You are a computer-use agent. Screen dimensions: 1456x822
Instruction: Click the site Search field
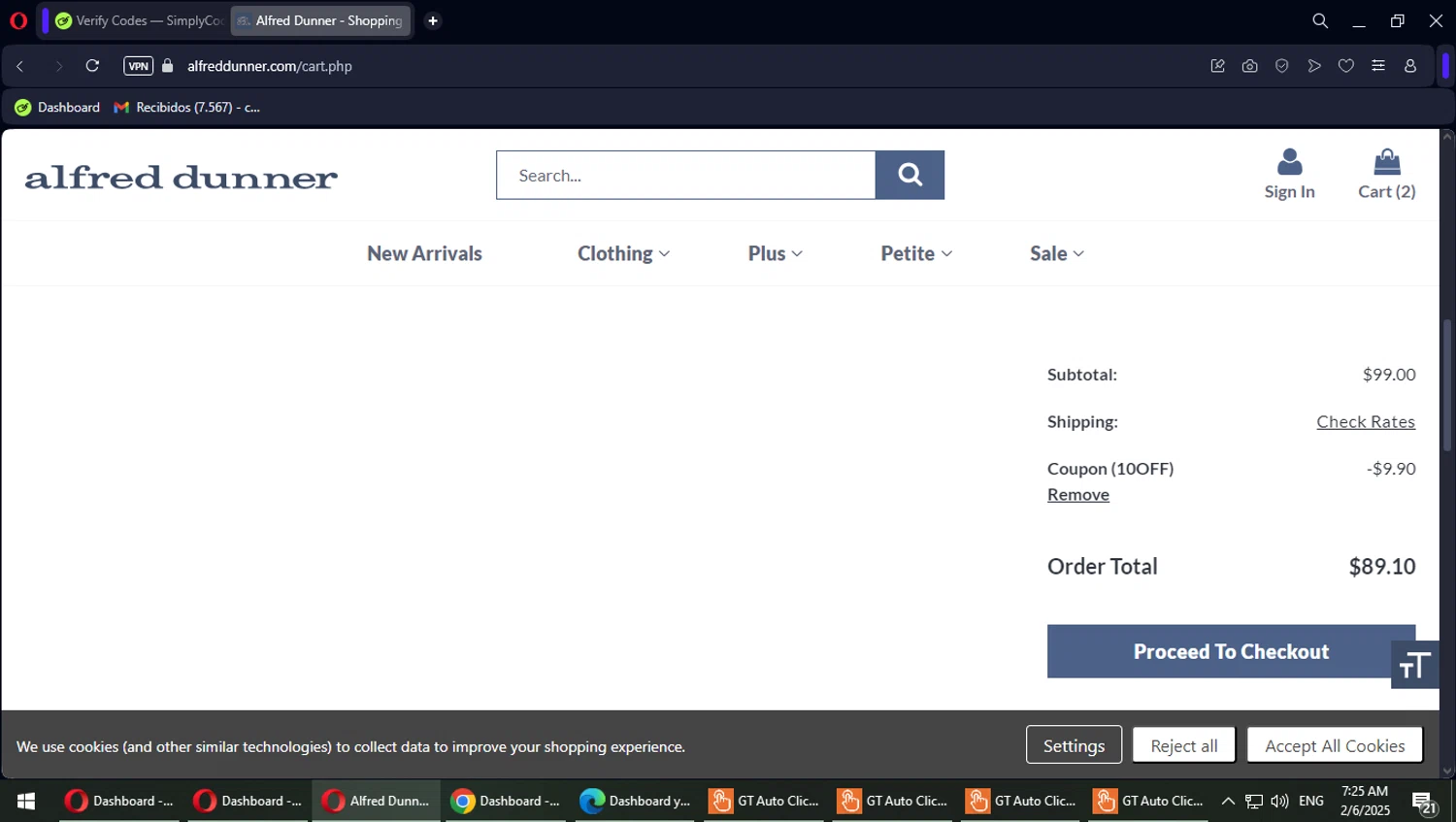pyautogui.click(x=685, y=175)
